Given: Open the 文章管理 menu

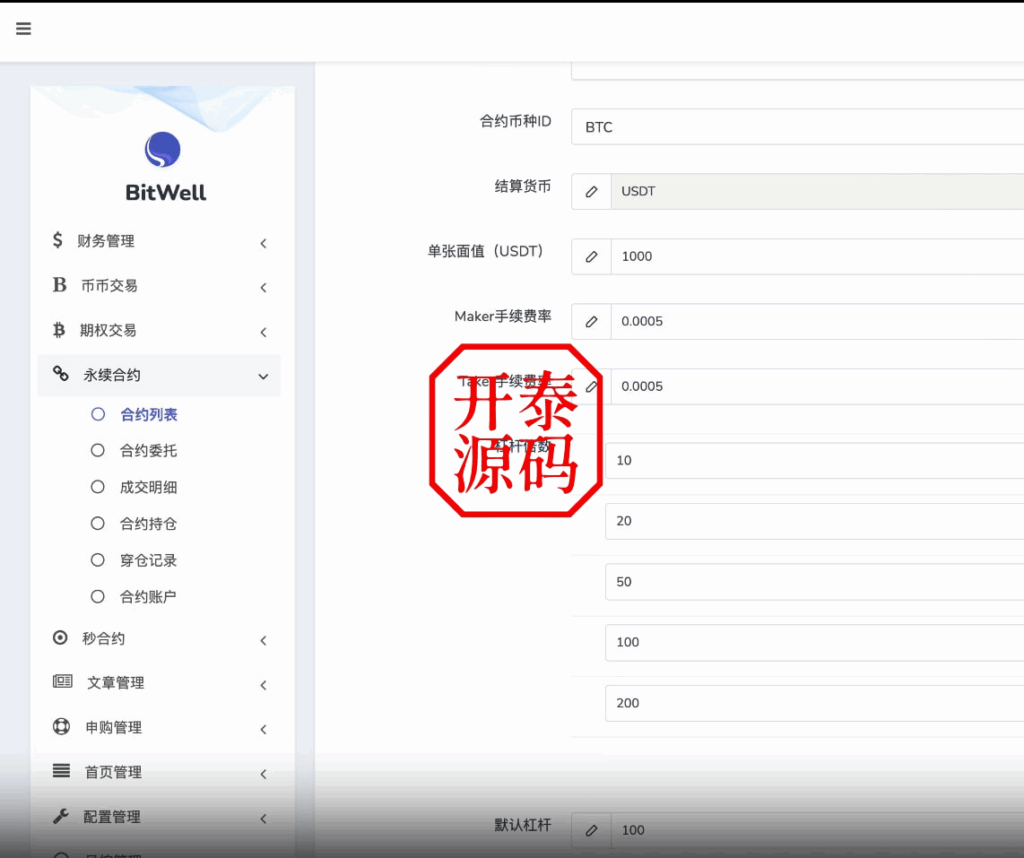Looking at the screenshot, I should tap(159, 683).
